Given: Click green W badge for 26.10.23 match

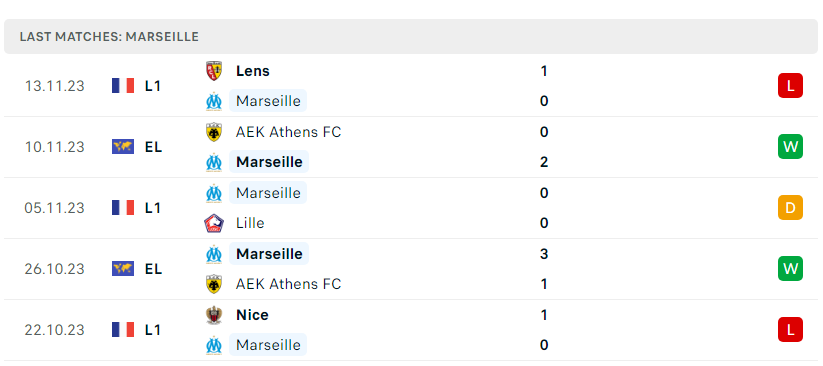Looking at the screenshot, I should [x=790, y=268].
